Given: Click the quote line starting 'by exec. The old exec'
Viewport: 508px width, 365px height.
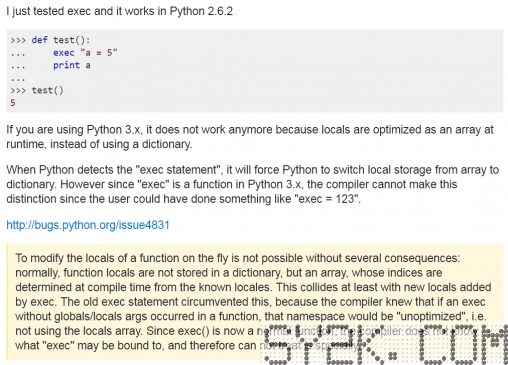Looking at the screenshot, I should coord(250,302).
